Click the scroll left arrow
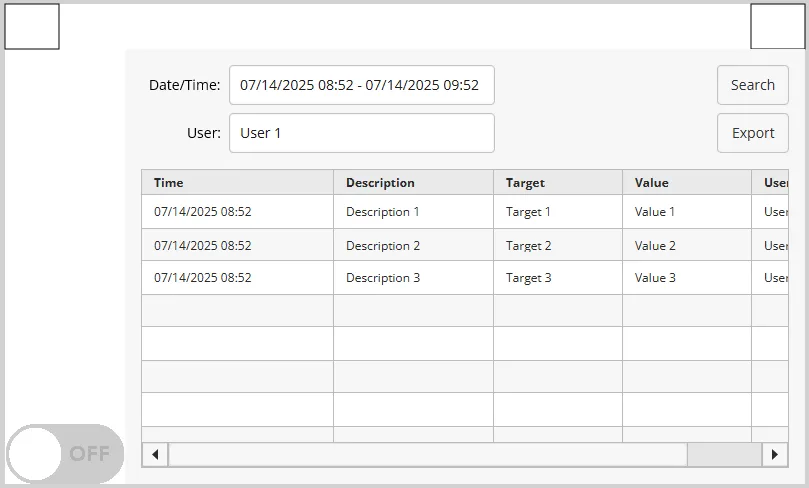The image size is (809, 488). click(155, 454)
